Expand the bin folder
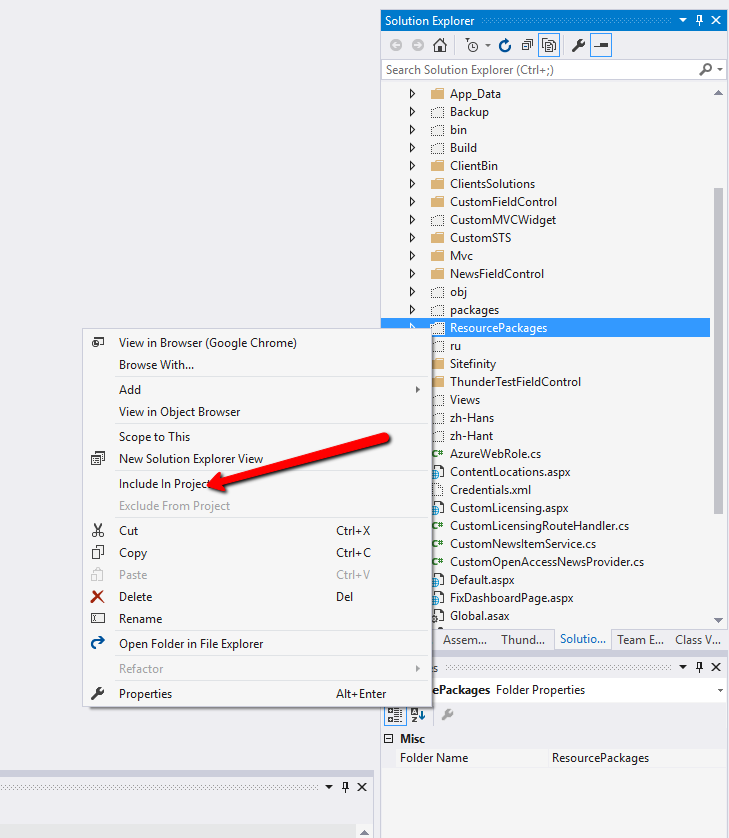This screenshot has height=838, width=729. (x=412, y=130)
